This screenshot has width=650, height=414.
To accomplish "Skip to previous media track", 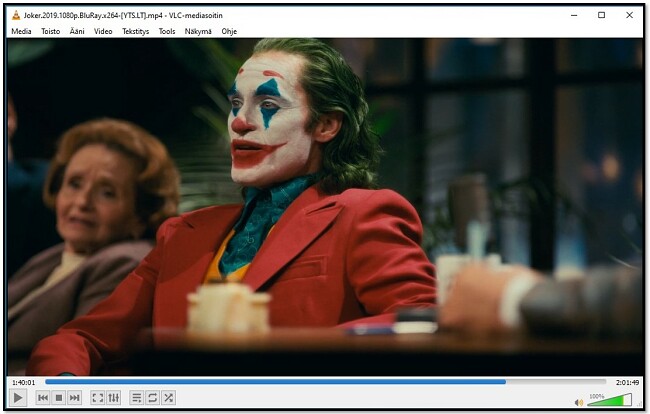I will [43, 398].
